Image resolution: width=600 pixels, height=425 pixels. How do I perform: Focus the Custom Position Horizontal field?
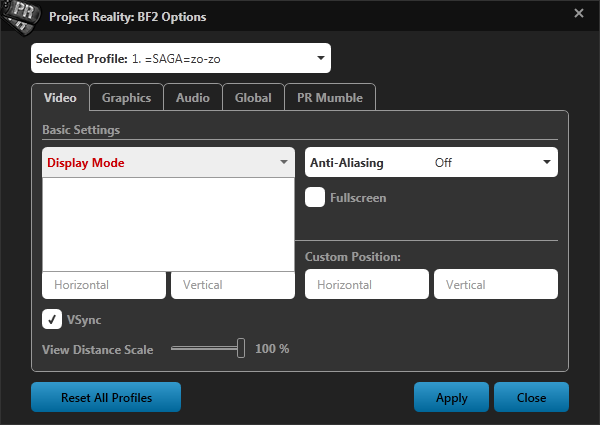[366, 285]
